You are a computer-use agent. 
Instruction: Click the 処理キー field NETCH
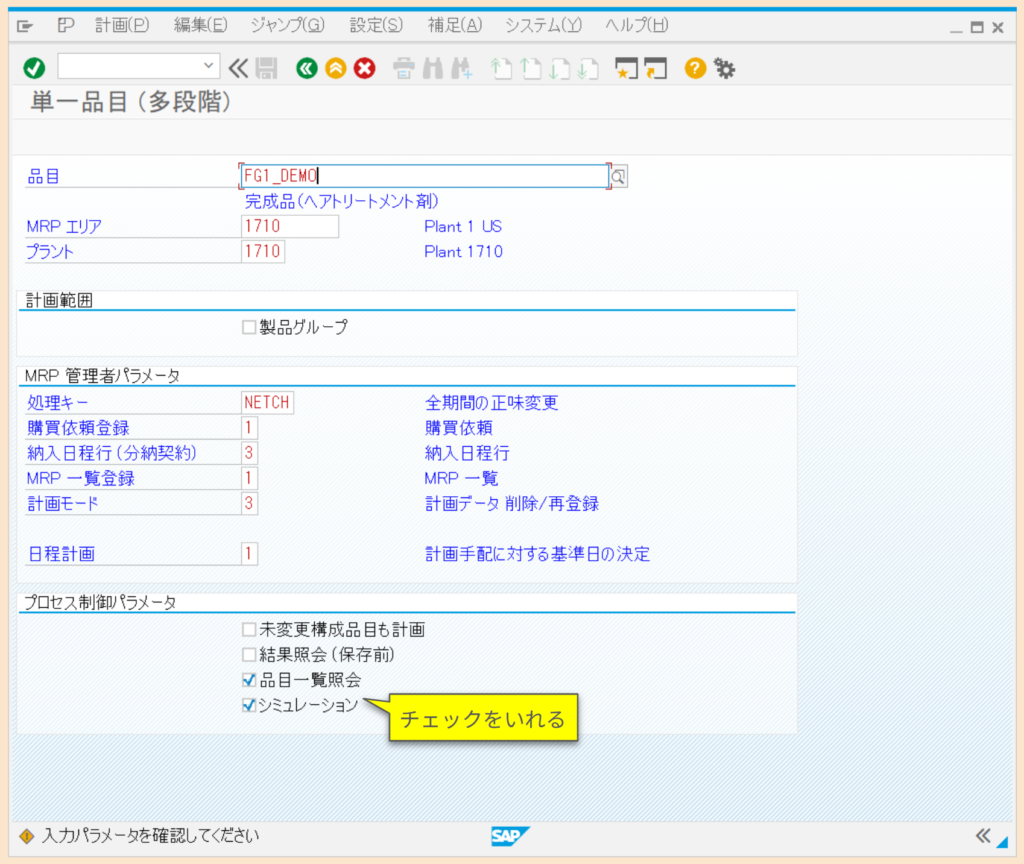pyautogui.click(x=267, y=402)
